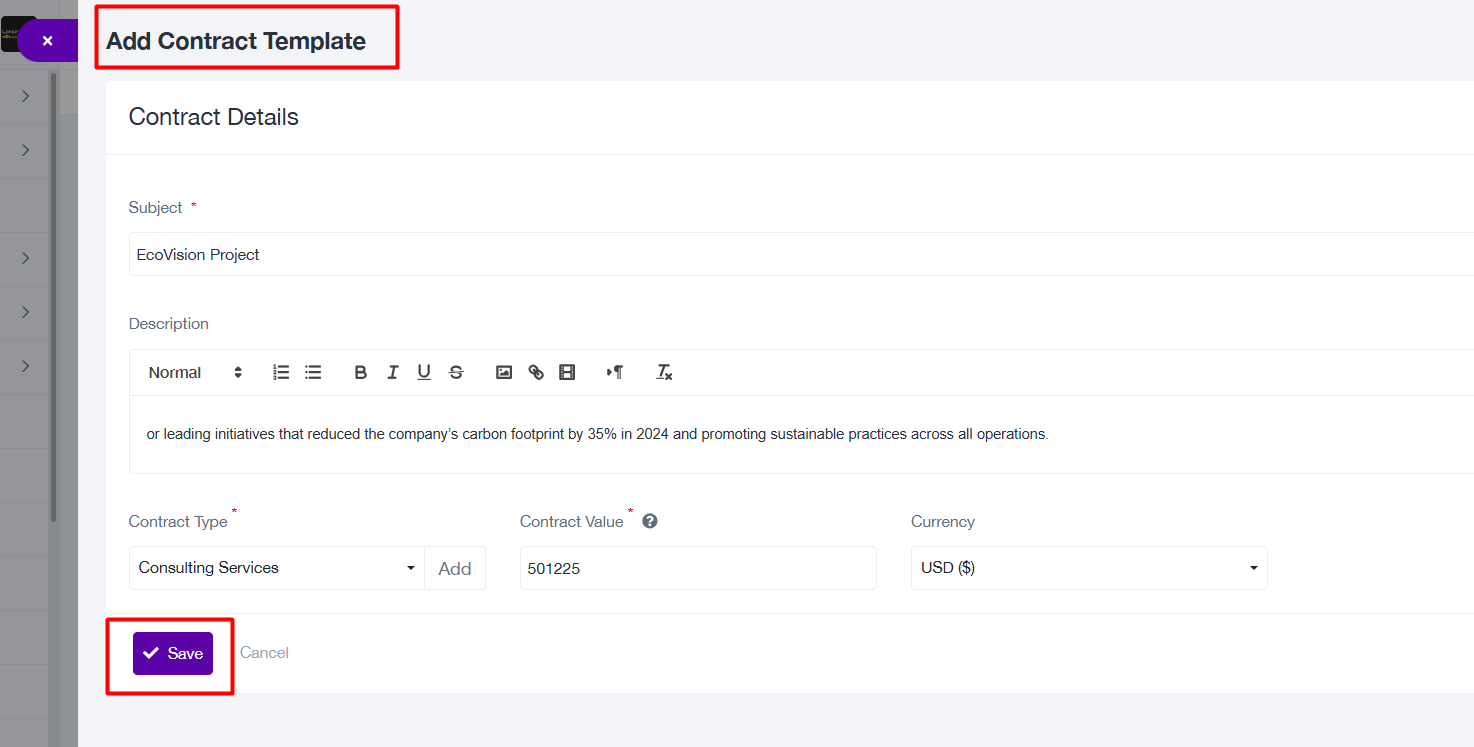
Task: Toggle italic formatting in editor
Action: 393,372
